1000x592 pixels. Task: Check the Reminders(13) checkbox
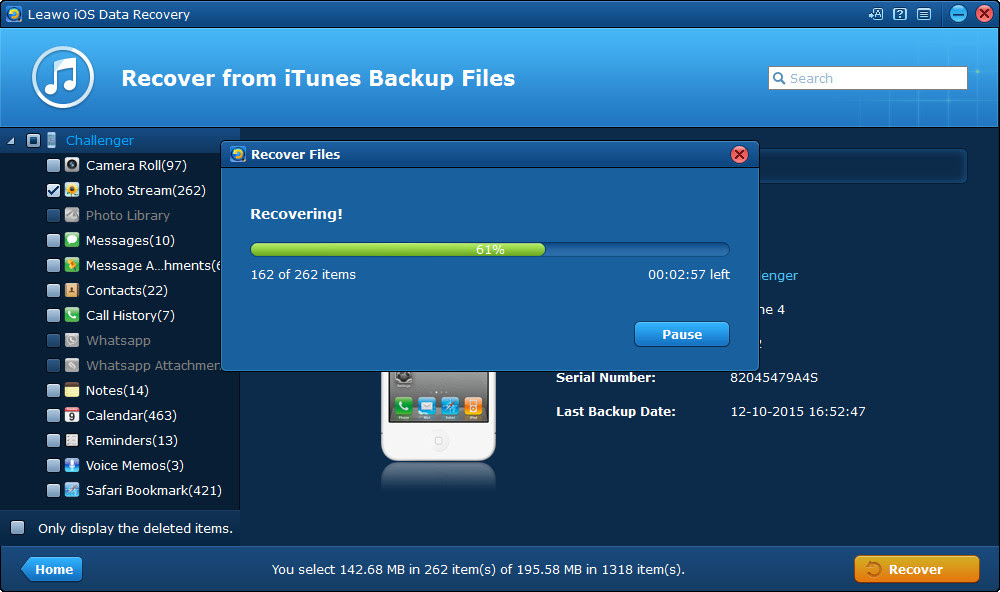coord(54,440)
